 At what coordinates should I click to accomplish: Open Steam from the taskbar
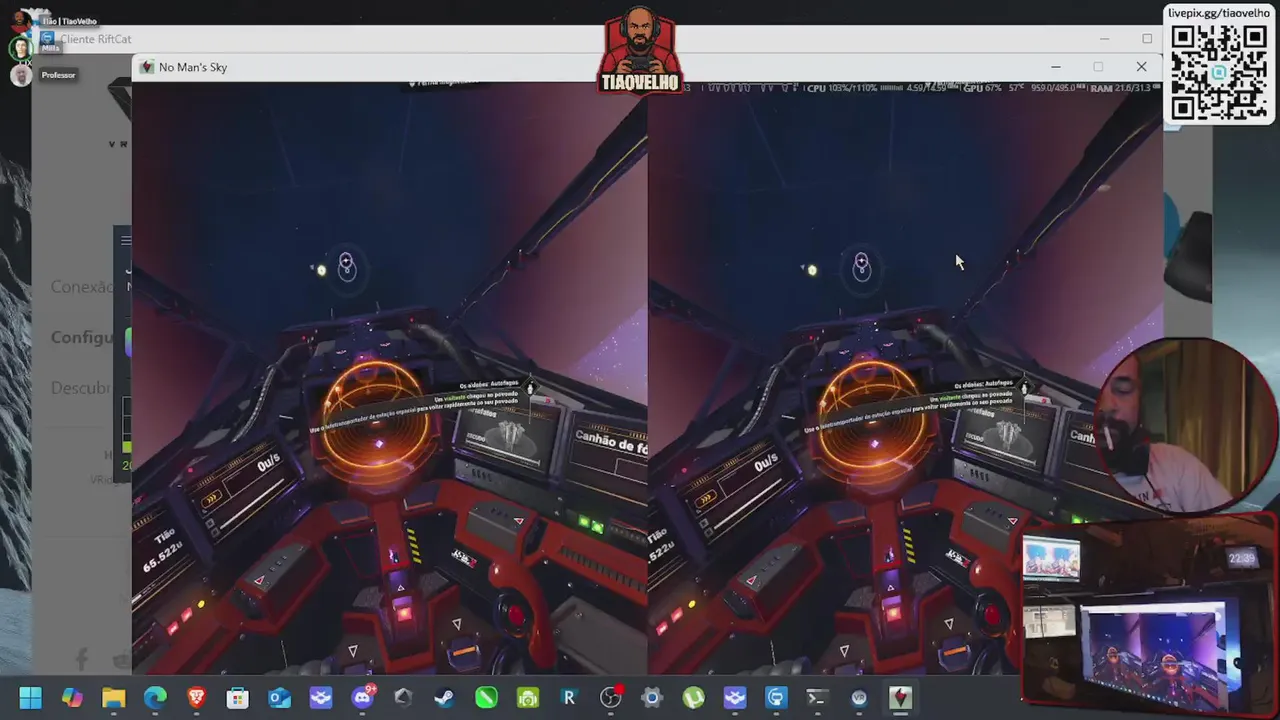[444, 698]
